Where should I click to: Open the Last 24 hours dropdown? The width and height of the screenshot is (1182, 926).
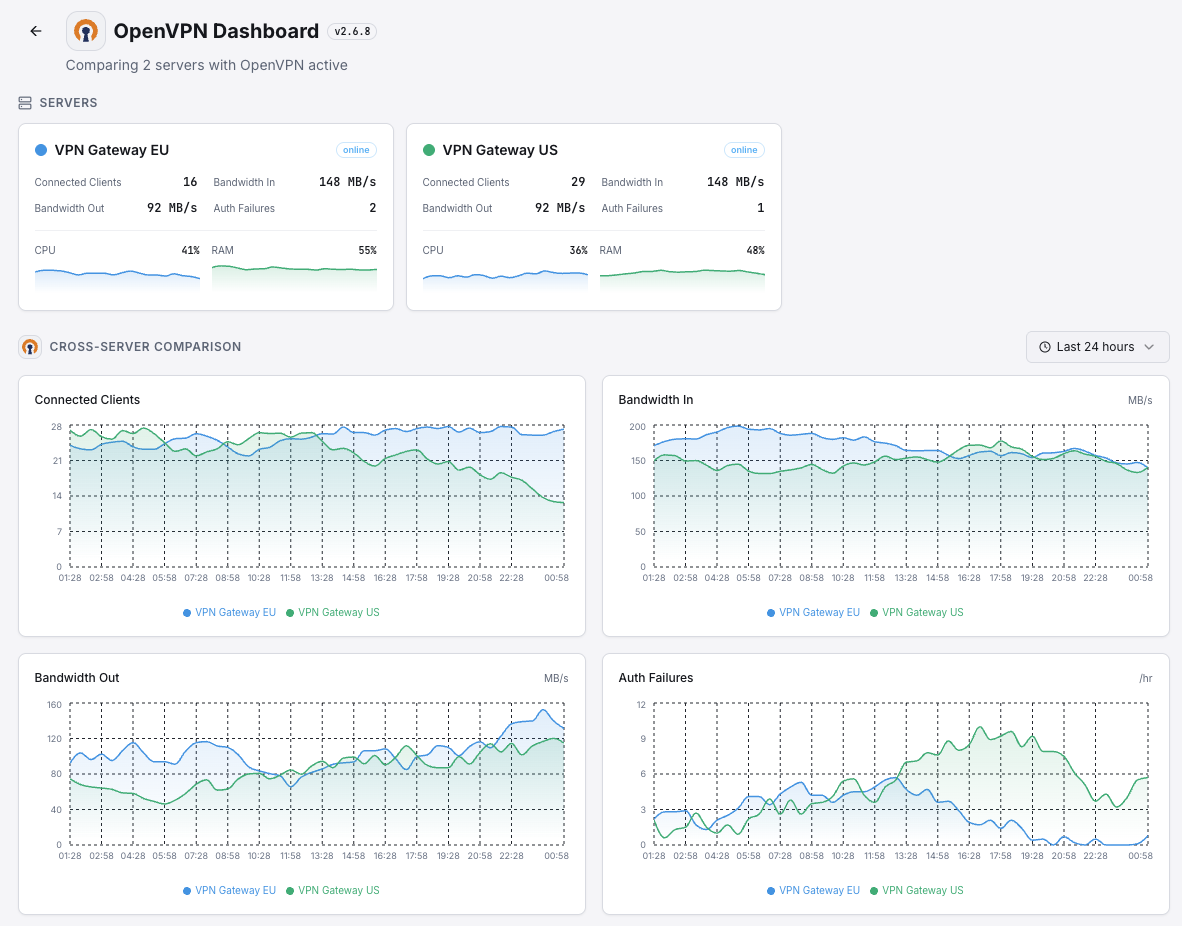(1097, 347)
